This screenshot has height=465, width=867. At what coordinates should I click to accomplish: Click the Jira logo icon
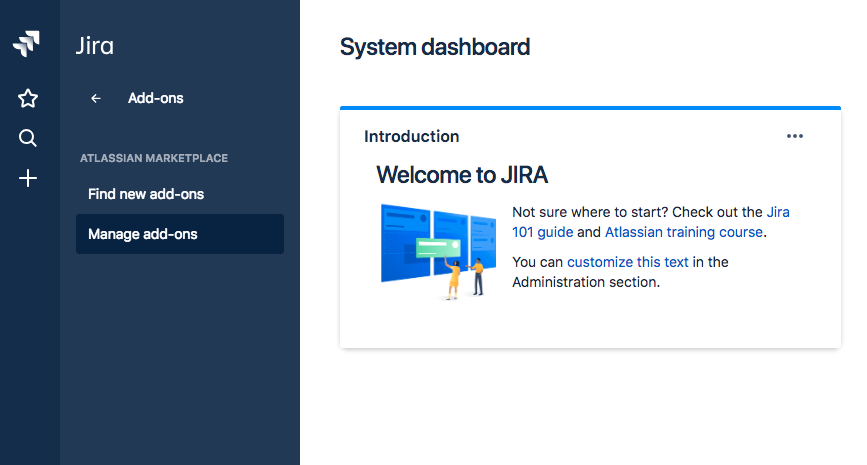point(27,44)
